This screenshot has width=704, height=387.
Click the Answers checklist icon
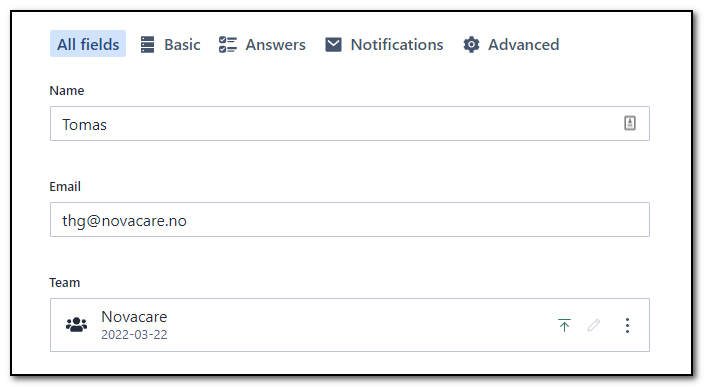[228, 44]
